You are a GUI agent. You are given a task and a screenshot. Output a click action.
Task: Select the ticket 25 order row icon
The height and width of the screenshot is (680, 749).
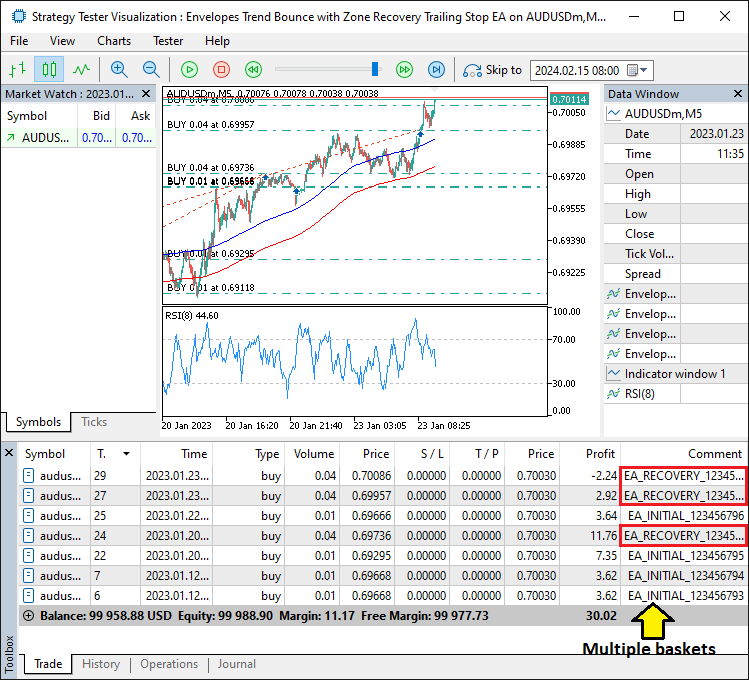click(29, 516)
